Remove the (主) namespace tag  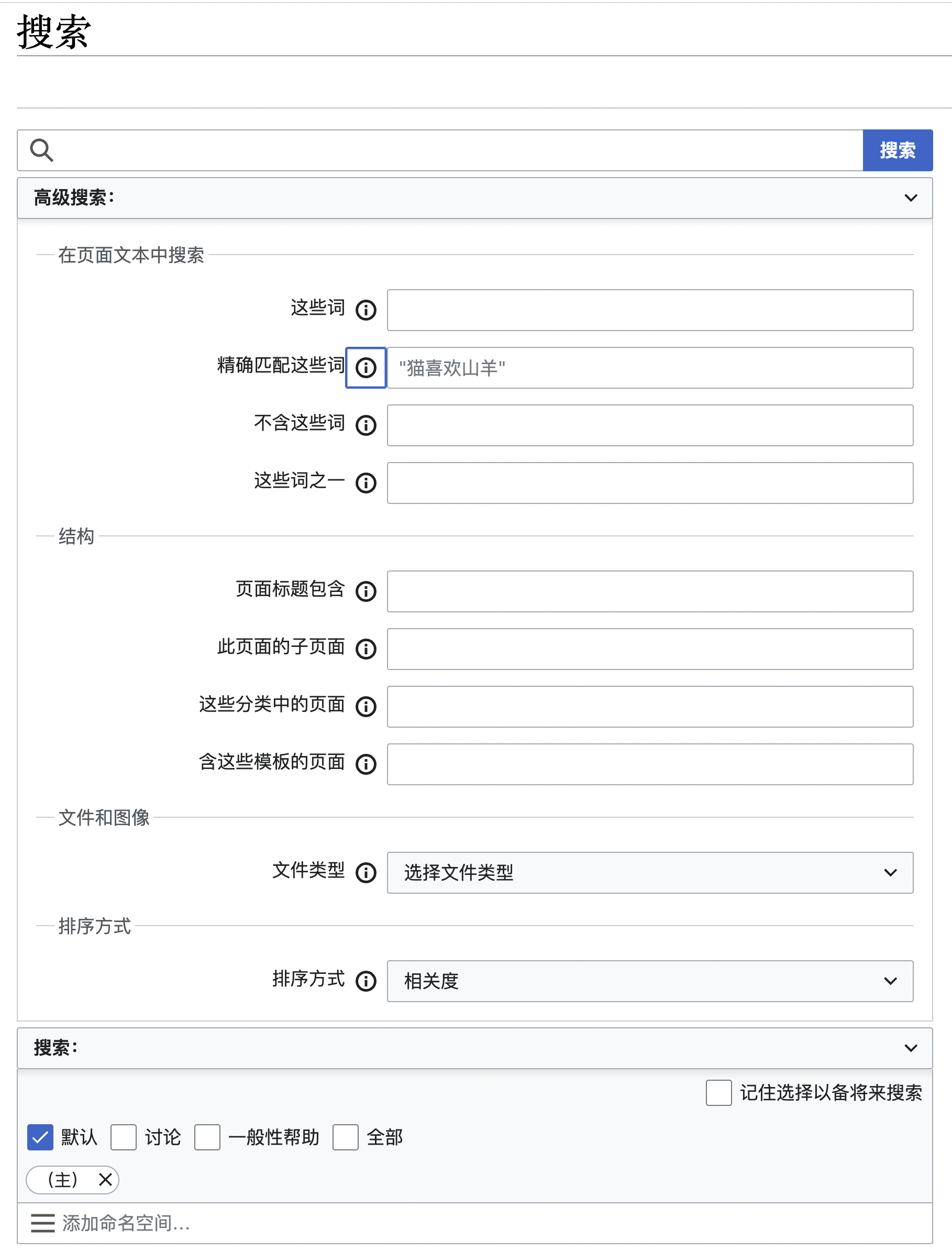[105, 1180]
